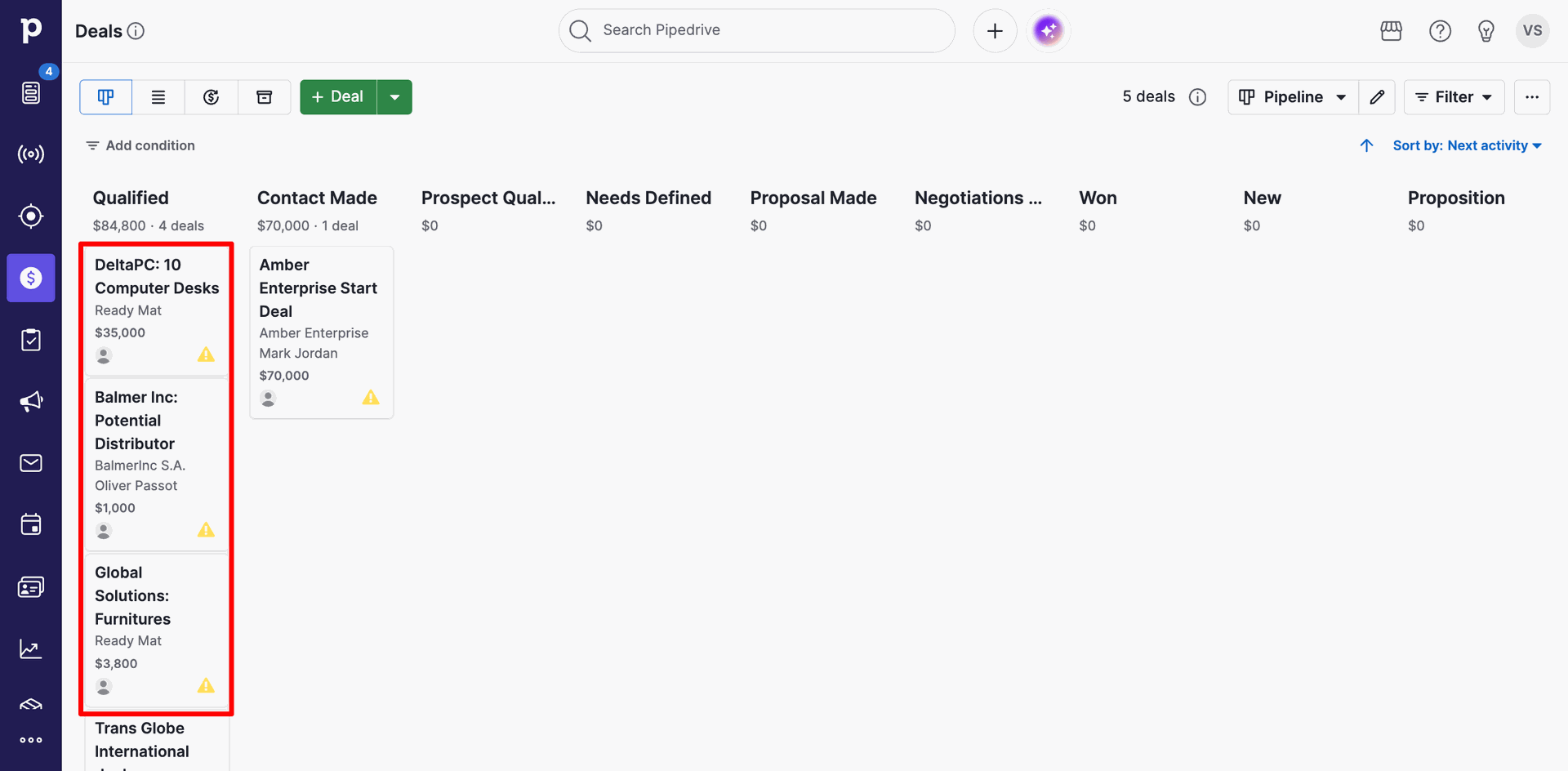Switch to forecast view toggle
The image size is (1568, 771).
point(211,97)
